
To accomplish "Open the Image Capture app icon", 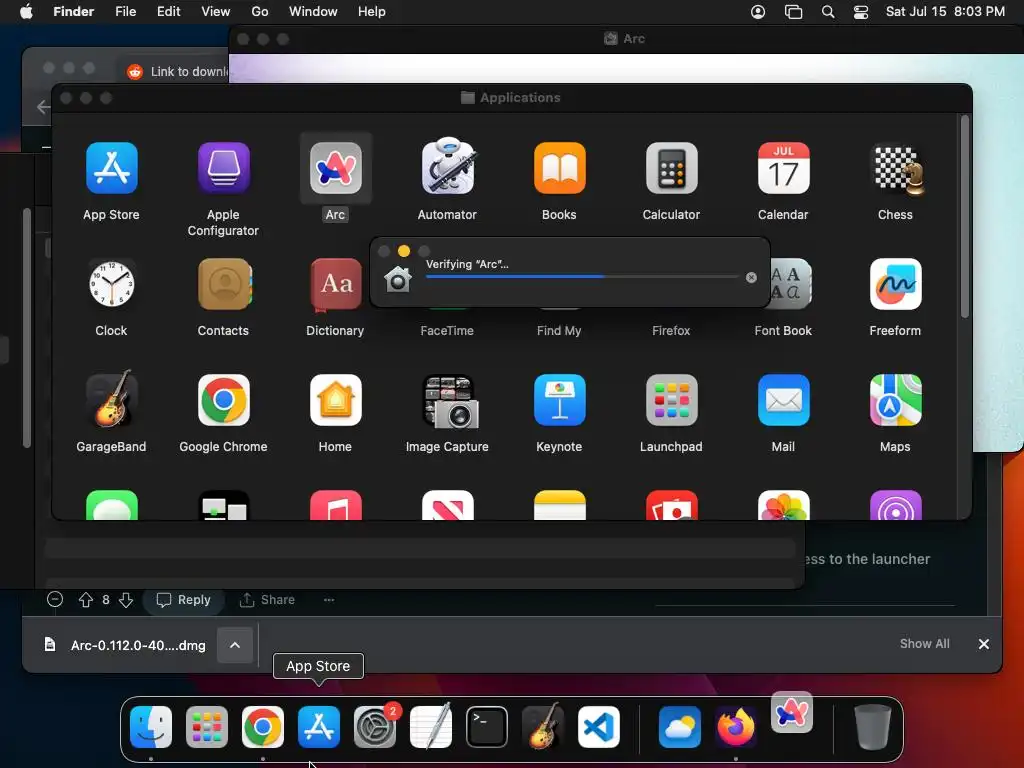I will (x=451, y=400).
